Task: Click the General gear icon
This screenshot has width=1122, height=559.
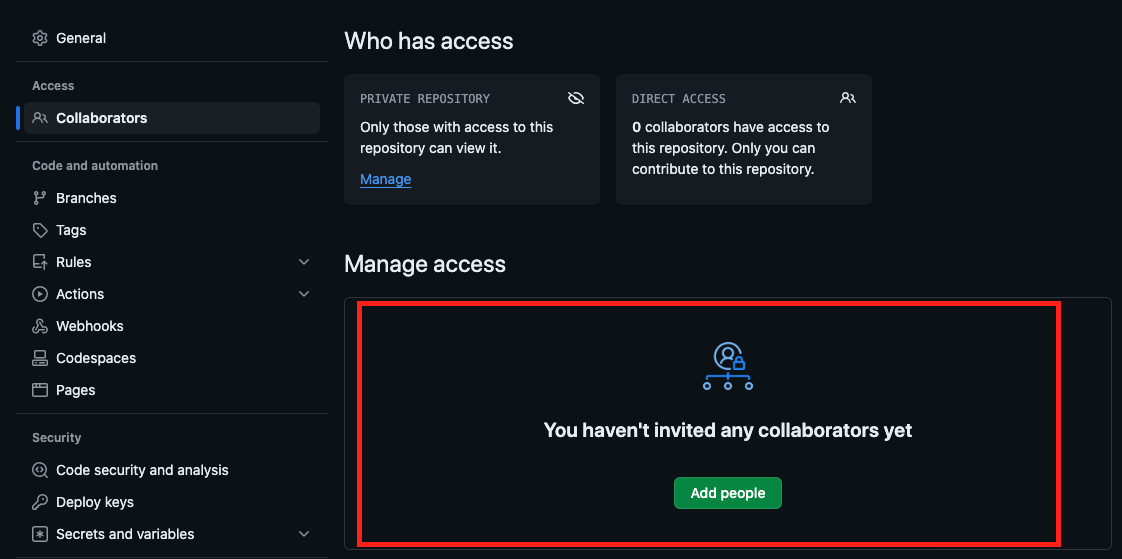Action: click(x=40, y=38)
